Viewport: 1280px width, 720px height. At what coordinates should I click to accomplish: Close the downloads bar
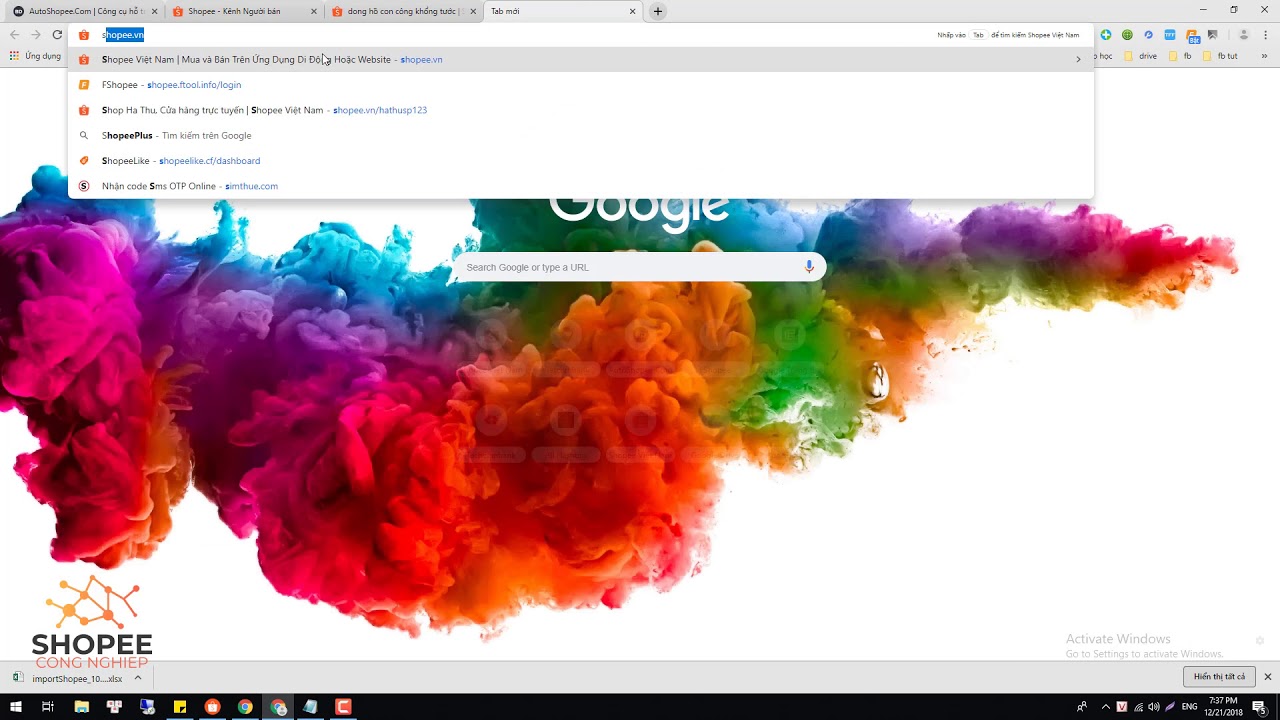point(1268,677)
